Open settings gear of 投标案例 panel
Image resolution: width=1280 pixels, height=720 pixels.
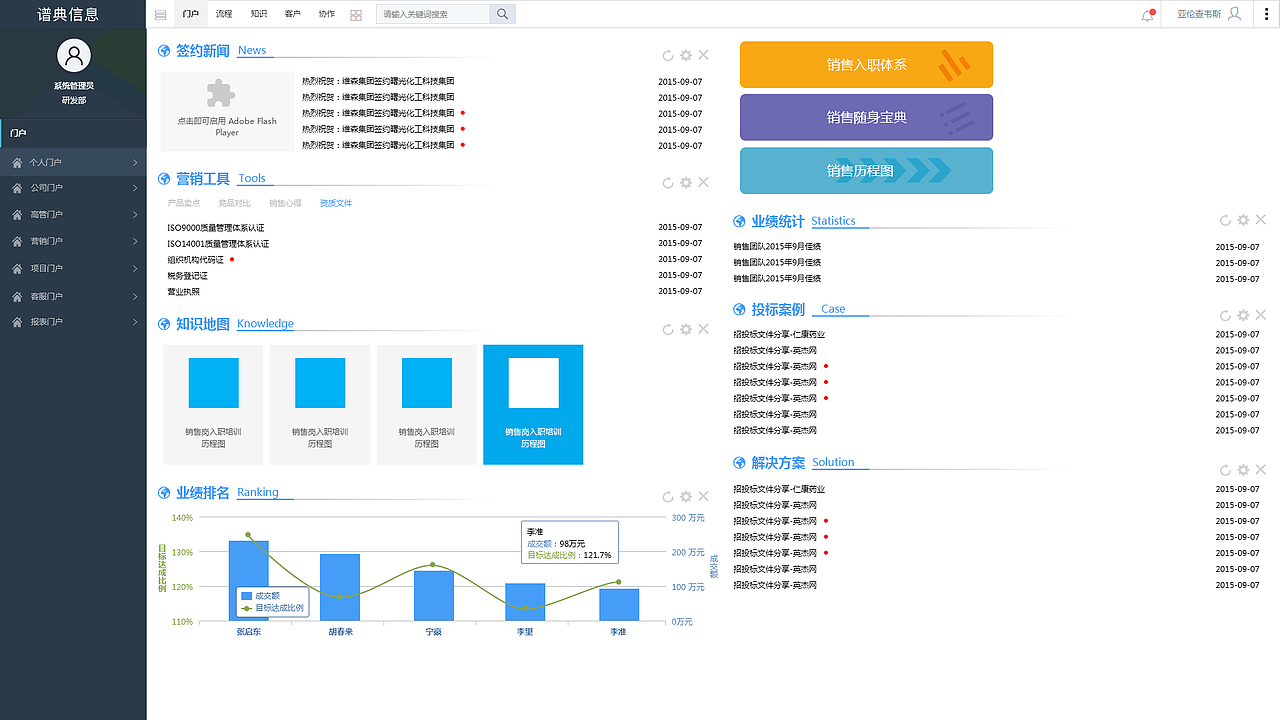[1243, 315]
